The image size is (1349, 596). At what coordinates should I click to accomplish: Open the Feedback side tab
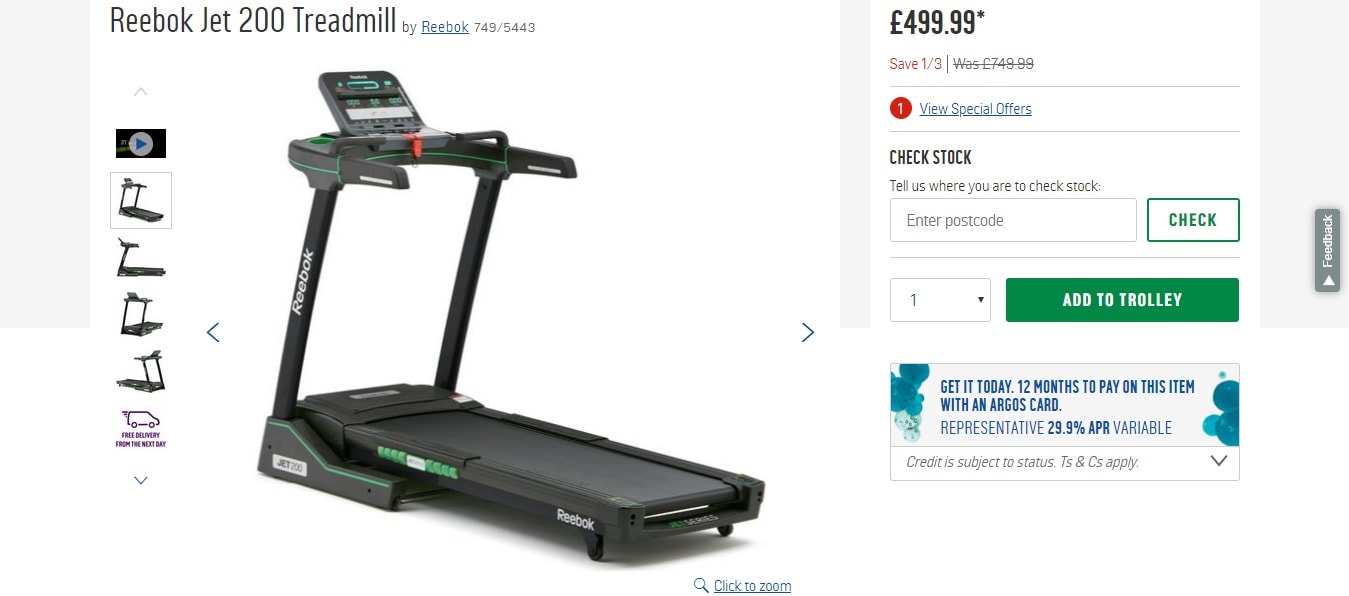pyautogui.click(x=1327, y=250)
